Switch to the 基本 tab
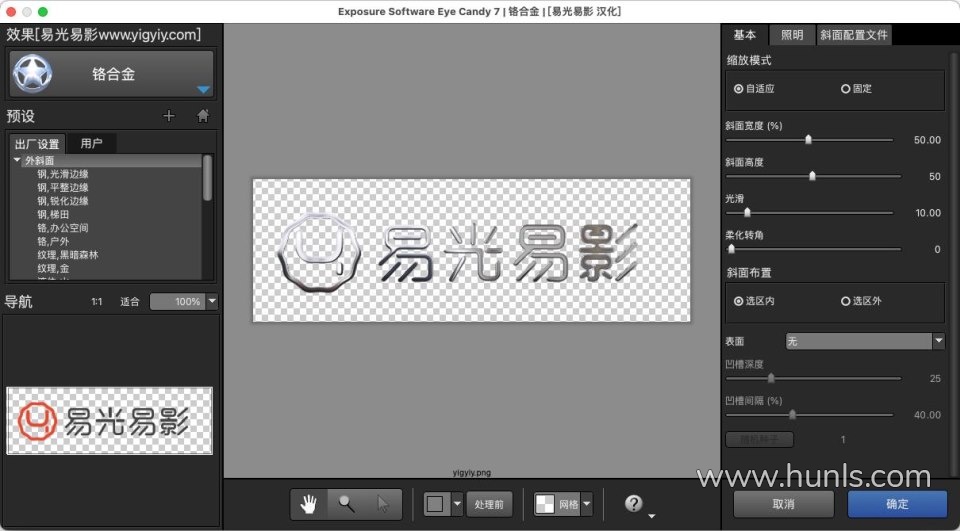This screenshot has height=531, width=960. point(745,35)
